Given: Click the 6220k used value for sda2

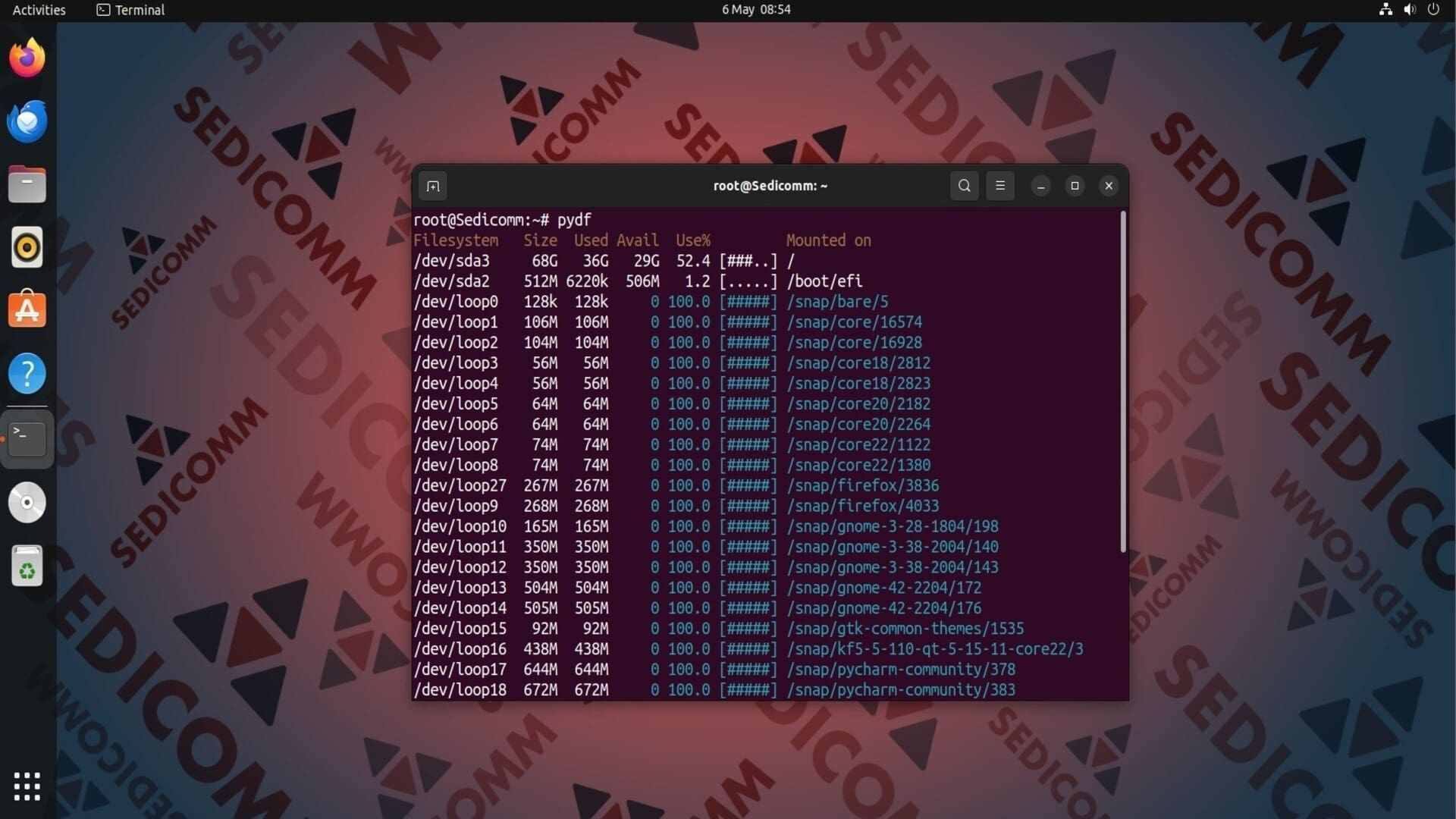Looking at the screenshot, I should click(x=587, y=281).
